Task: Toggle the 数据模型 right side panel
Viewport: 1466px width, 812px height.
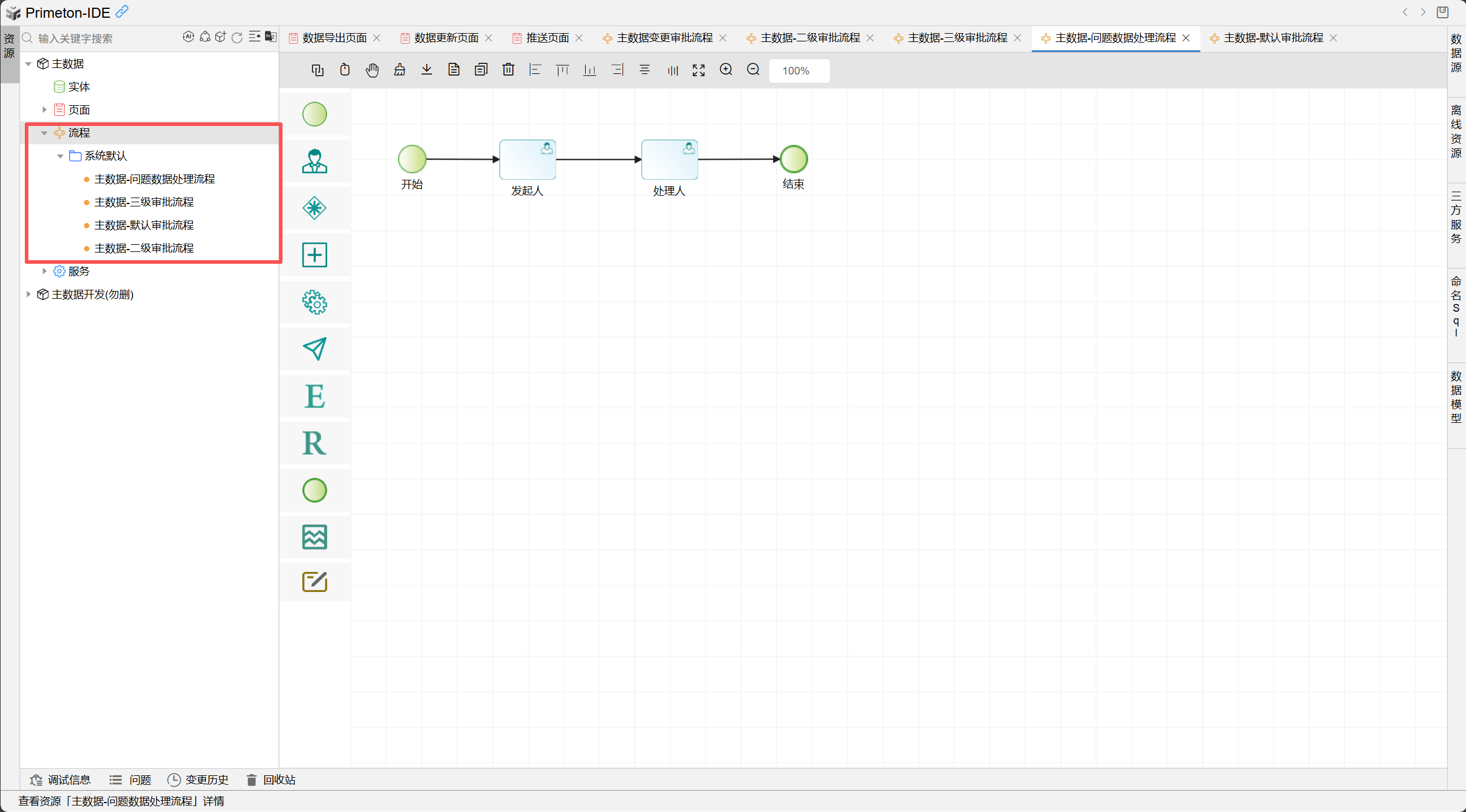Action: click(1456, 397)
